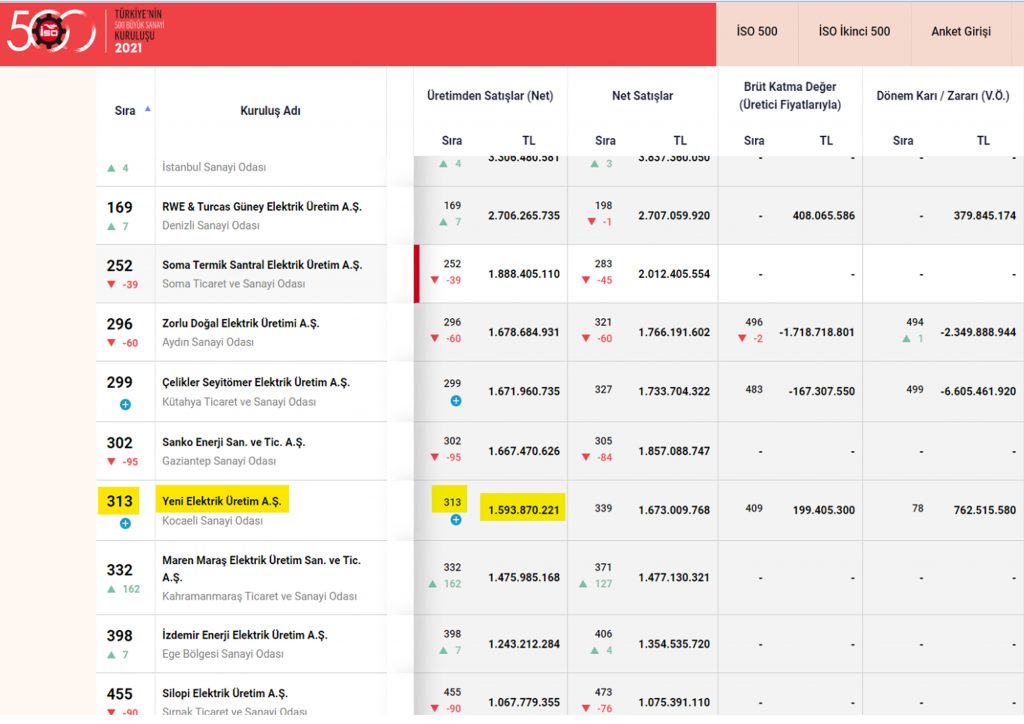Click blue plus icon under highlighted rank 313
The height and width of the screenshot is (724, 1024).
125,523
